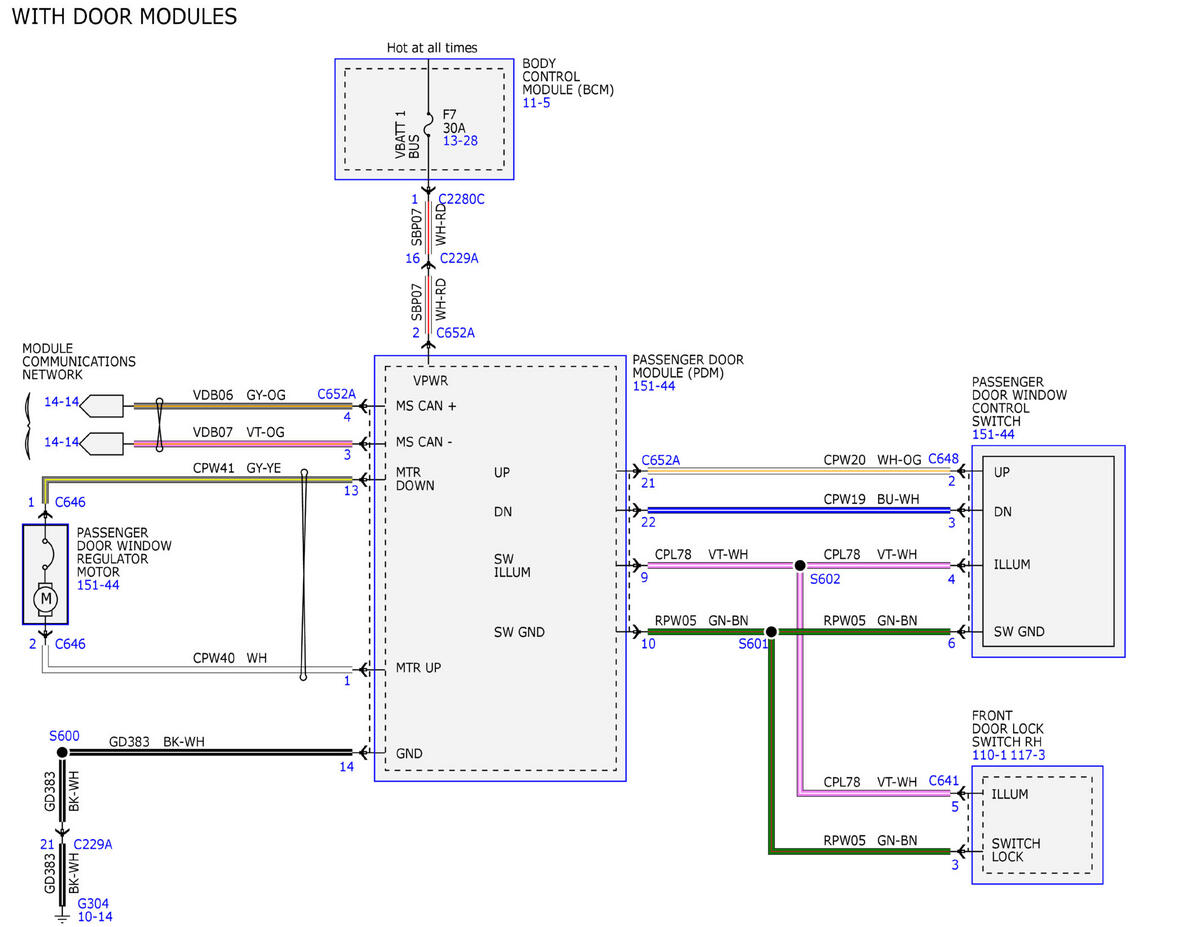Click the "WITH DOOR MODULES" heading
This screenshot has width=1200, height=927.
coord(124,17)
